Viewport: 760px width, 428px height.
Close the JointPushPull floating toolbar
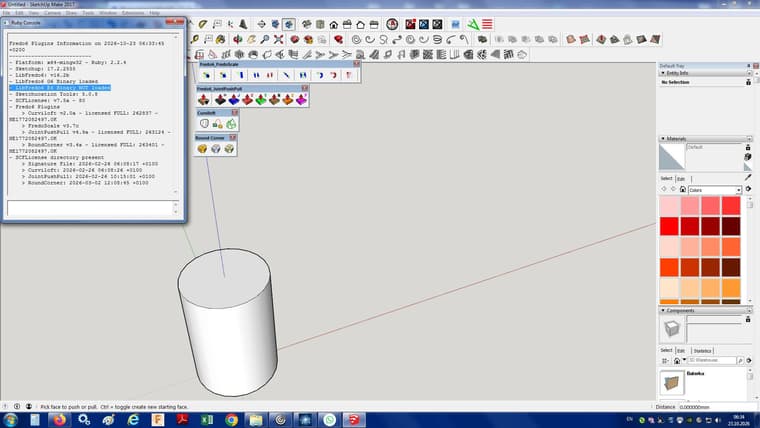tap(305, 89)
